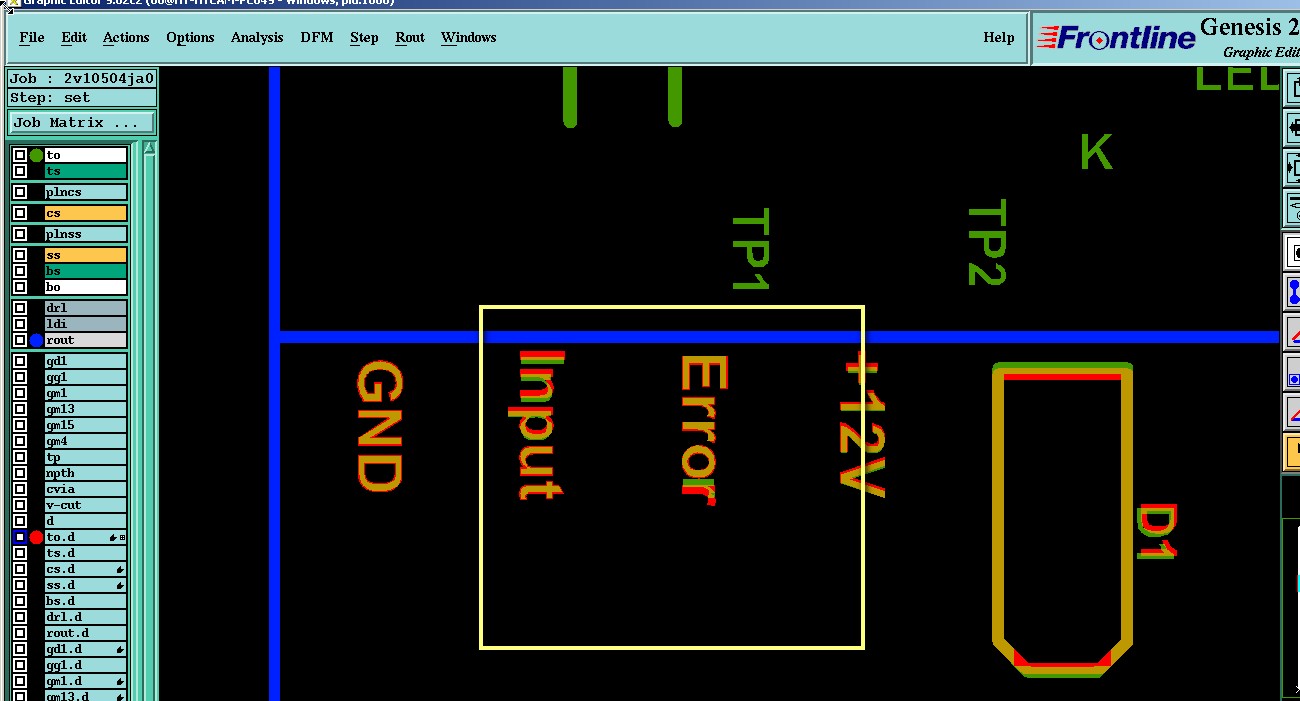
Task: Toggle the checkbox for layer plnss
Action: 20,234
